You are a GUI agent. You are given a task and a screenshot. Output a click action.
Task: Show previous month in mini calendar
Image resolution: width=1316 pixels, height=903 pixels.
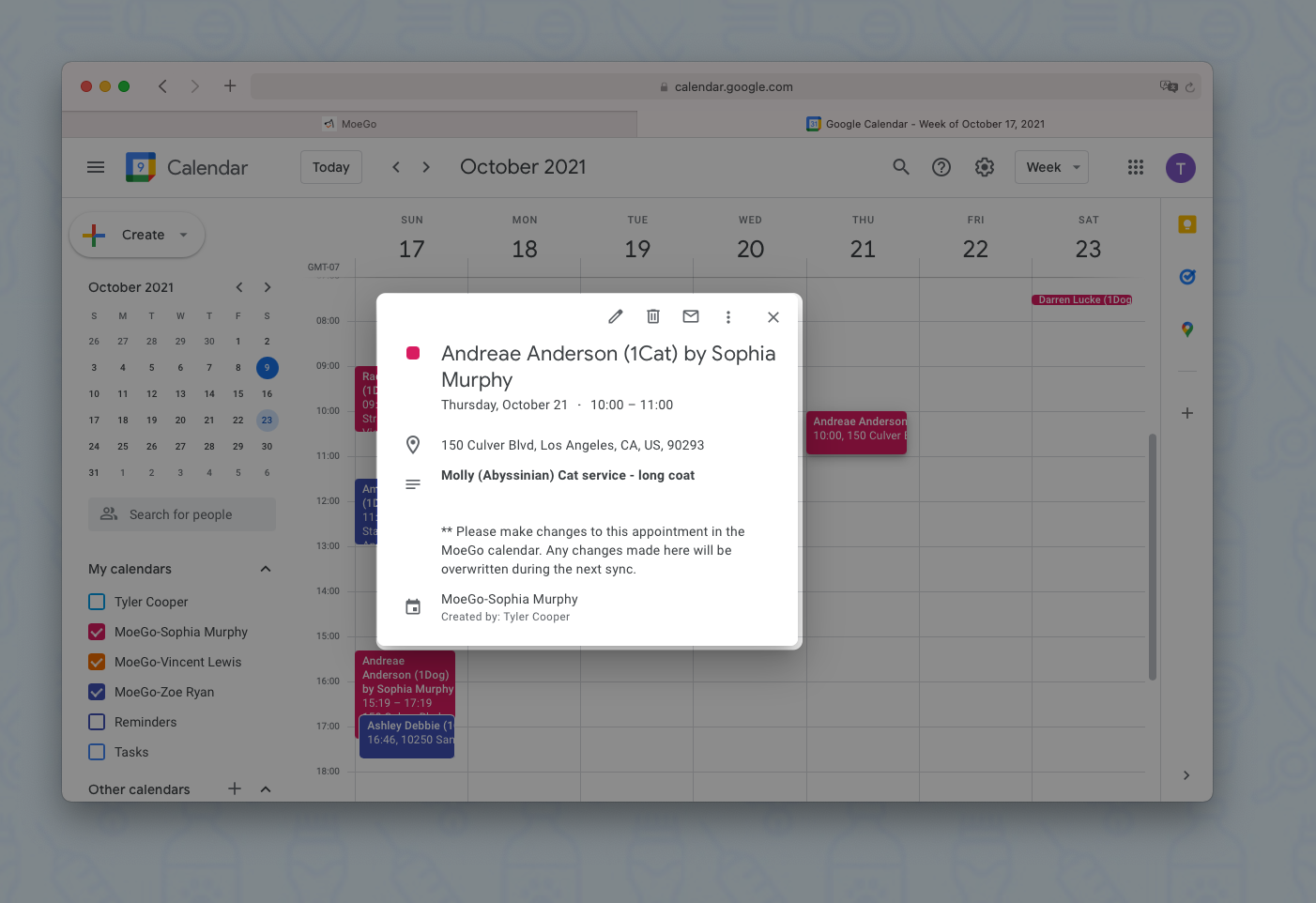pyautogui.click(x=239, y=287)
